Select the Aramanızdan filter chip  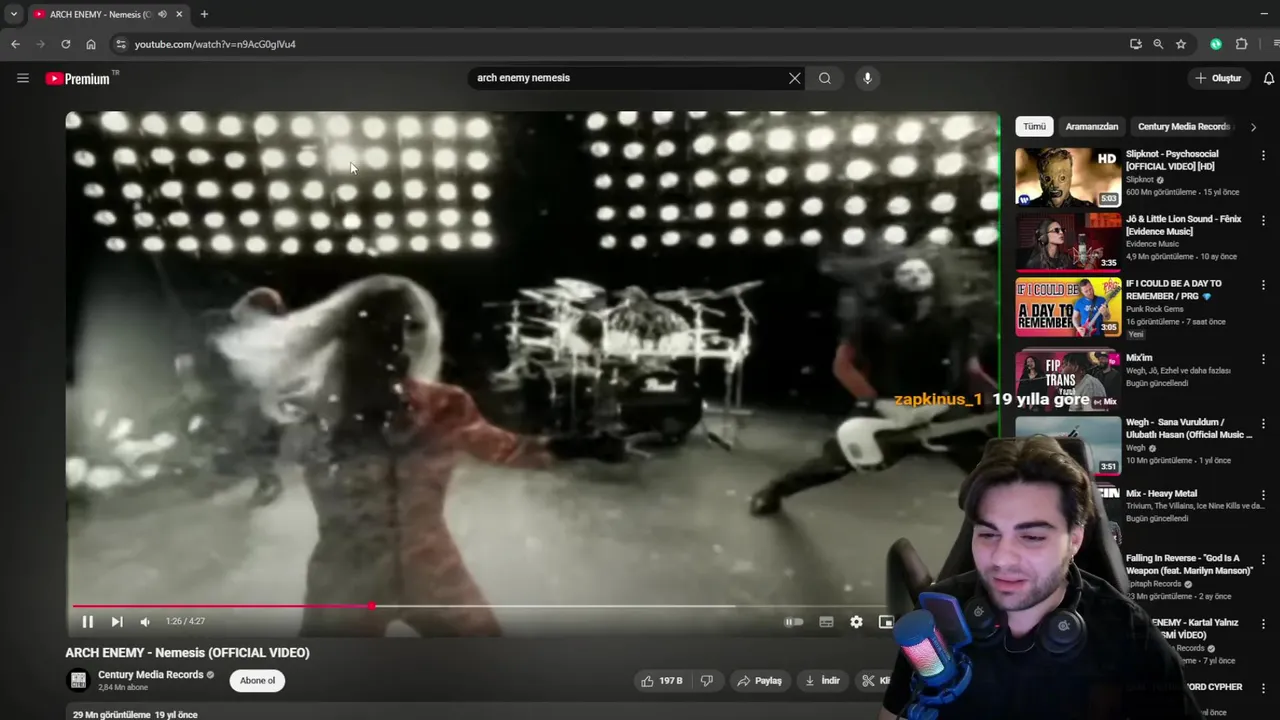pos(1092,127)
